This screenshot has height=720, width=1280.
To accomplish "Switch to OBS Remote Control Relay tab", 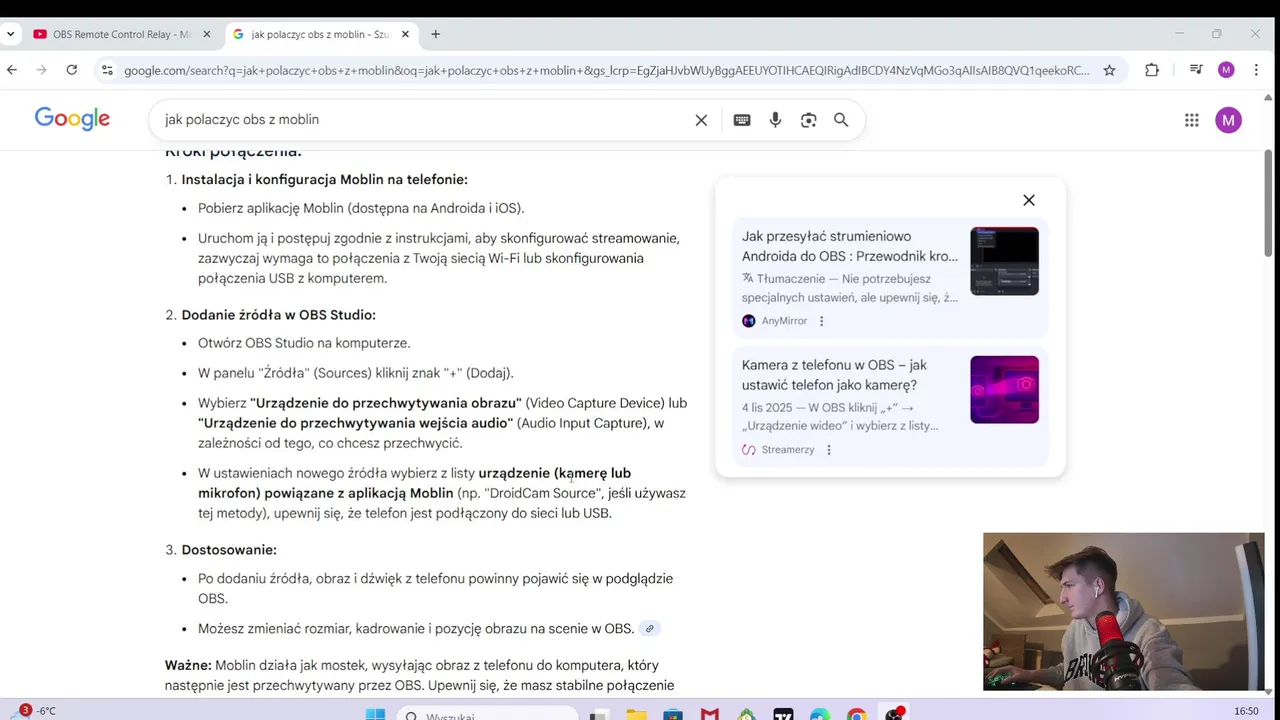I will pyautogui.click(x=123, y=34).
